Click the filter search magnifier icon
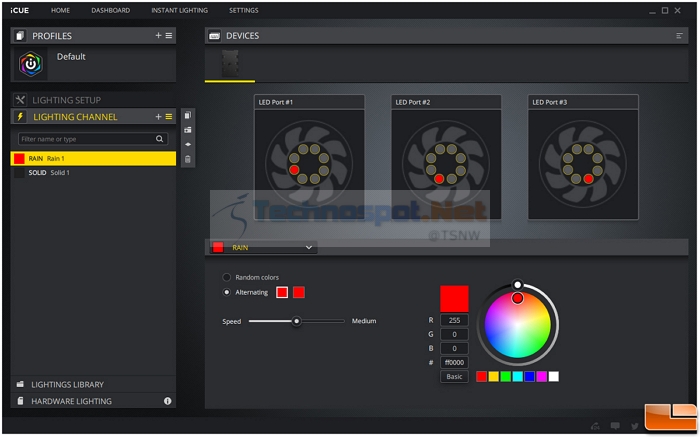 pos(159,139)
